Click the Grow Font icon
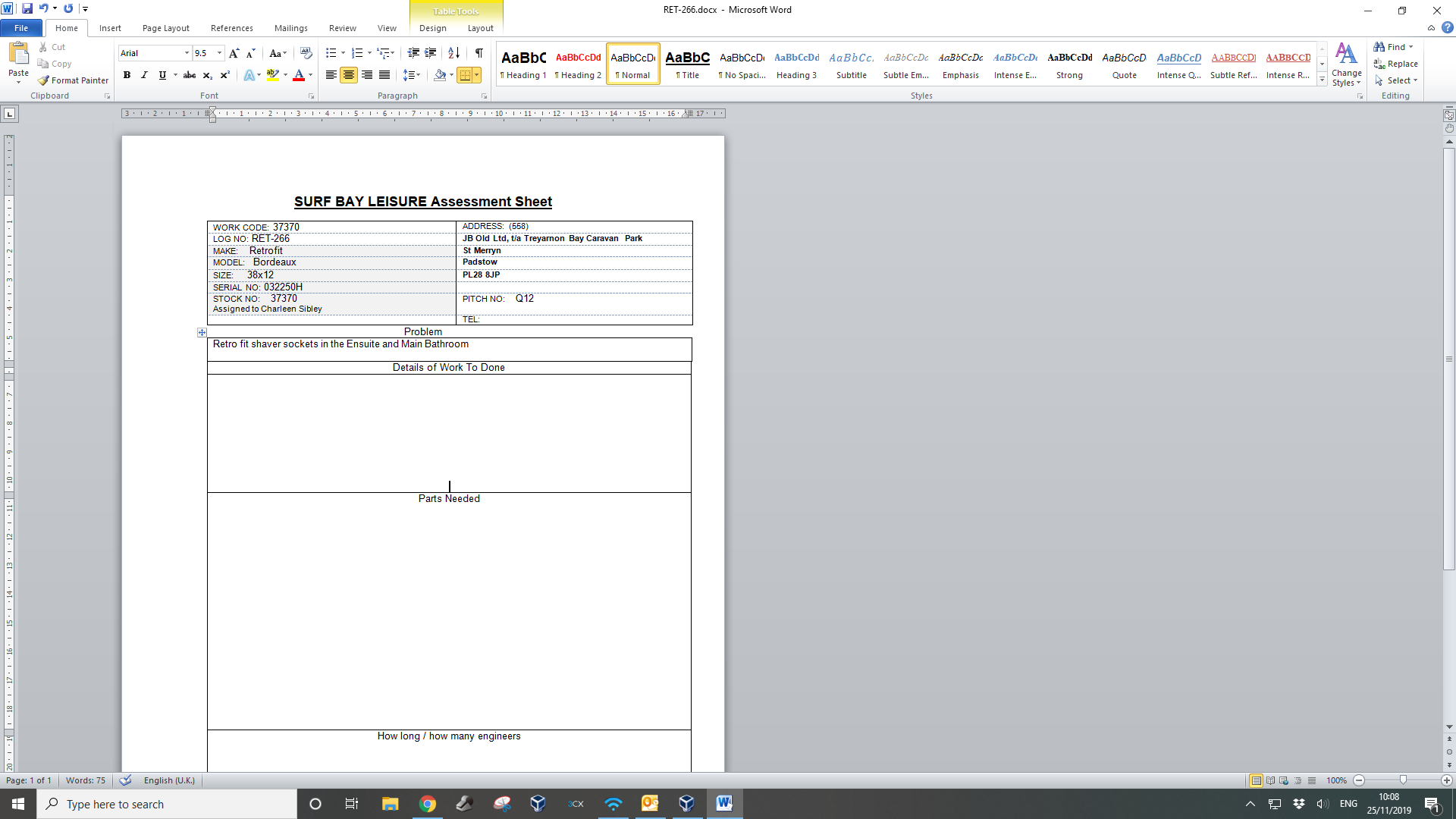 pyautogui.click(x=234, y=53)
